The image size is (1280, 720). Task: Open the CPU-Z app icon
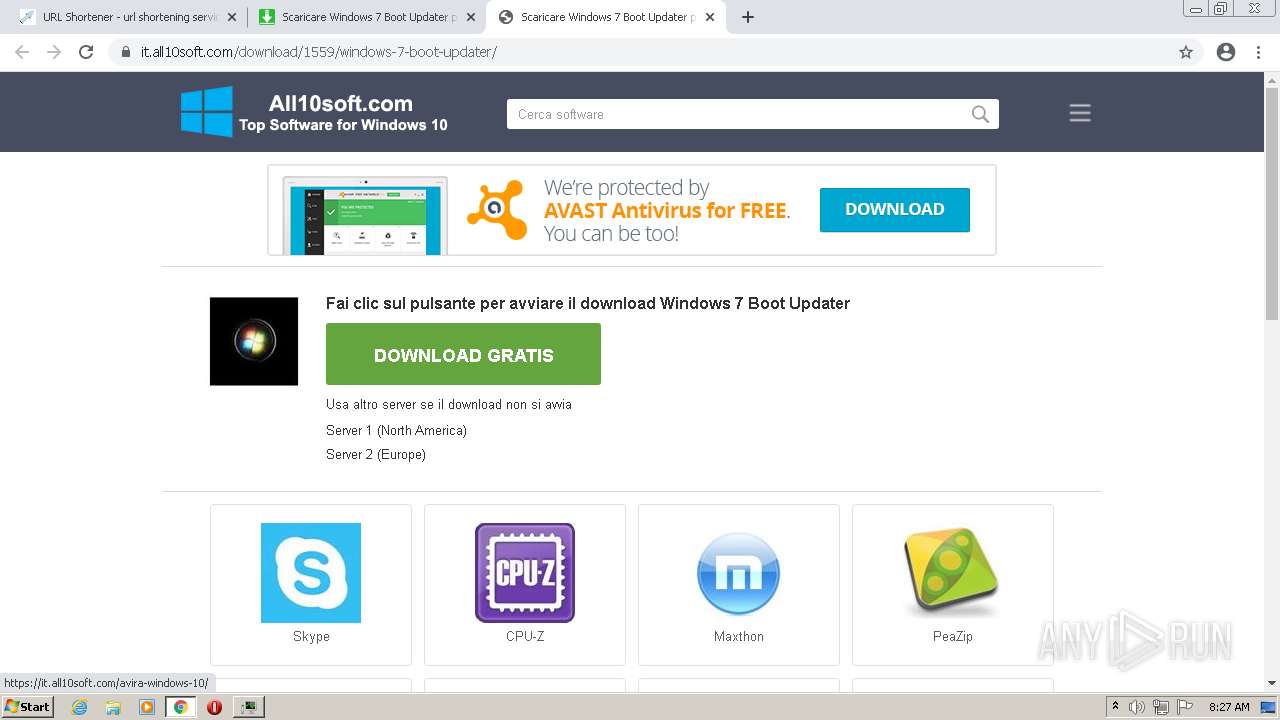525,573
